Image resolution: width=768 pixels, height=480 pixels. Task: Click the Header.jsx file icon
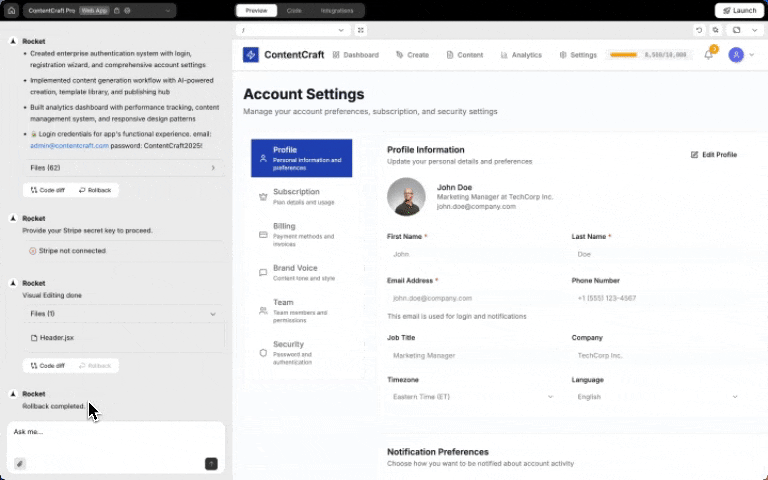coord(34,338)
